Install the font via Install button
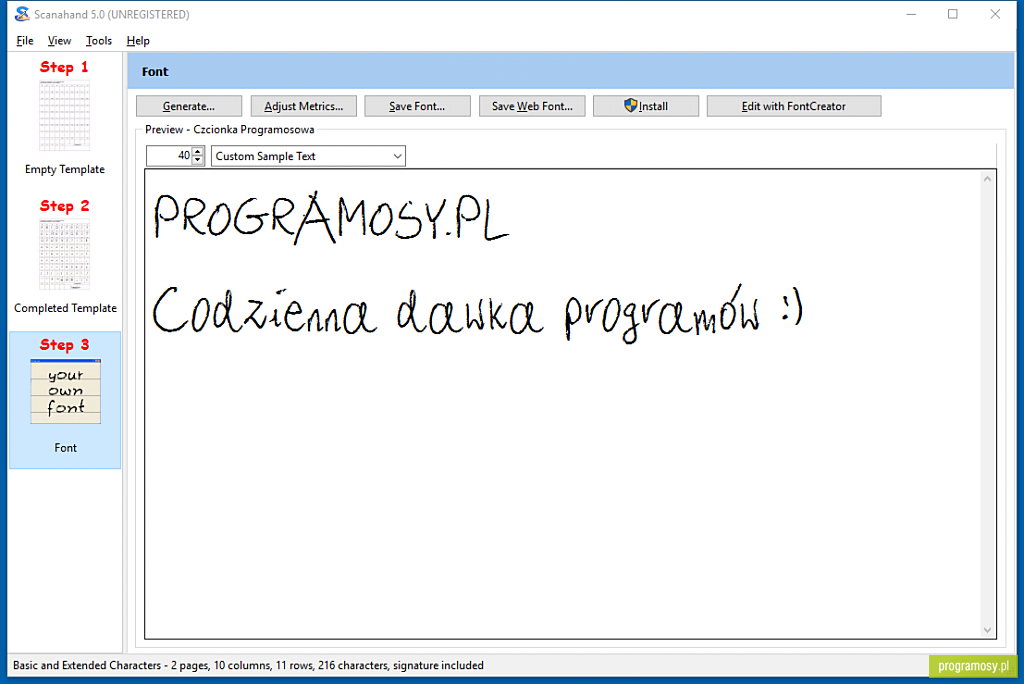The height and width of the screenshot is (684, 1024). coord(646,106)
